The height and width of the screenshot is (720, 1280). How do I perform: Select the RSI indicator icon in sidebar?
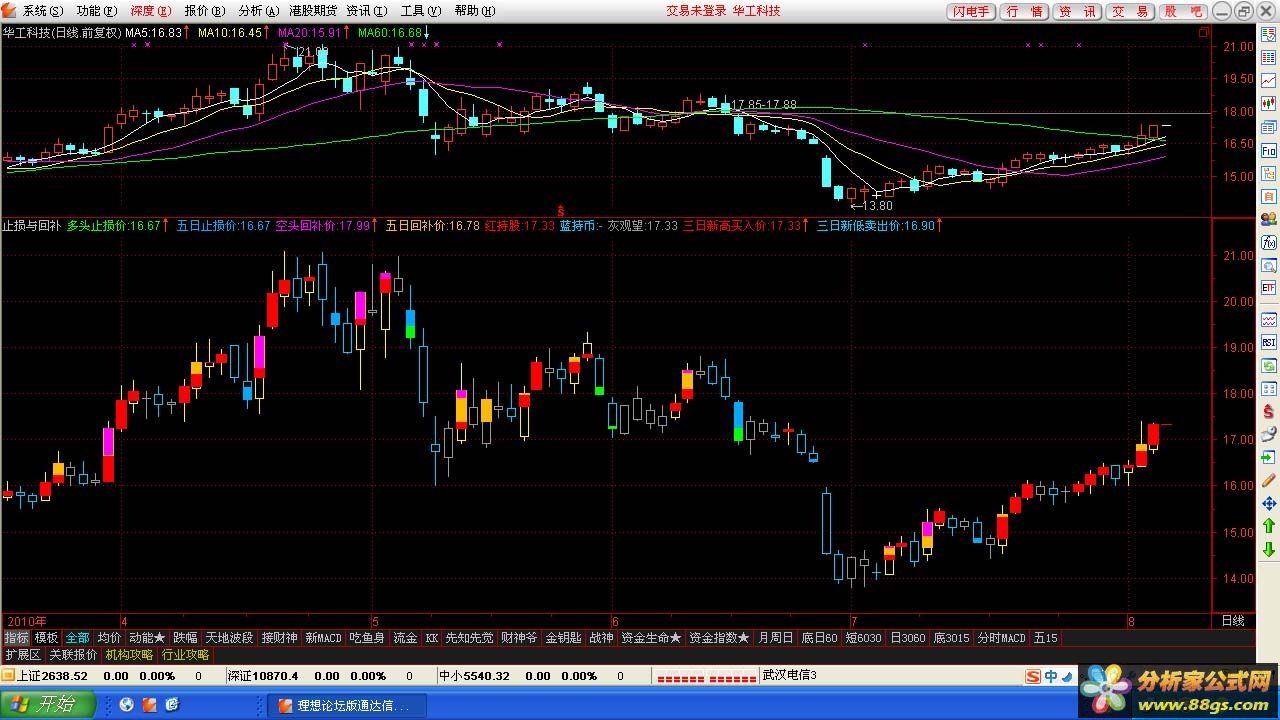[x=1269, y=342]
